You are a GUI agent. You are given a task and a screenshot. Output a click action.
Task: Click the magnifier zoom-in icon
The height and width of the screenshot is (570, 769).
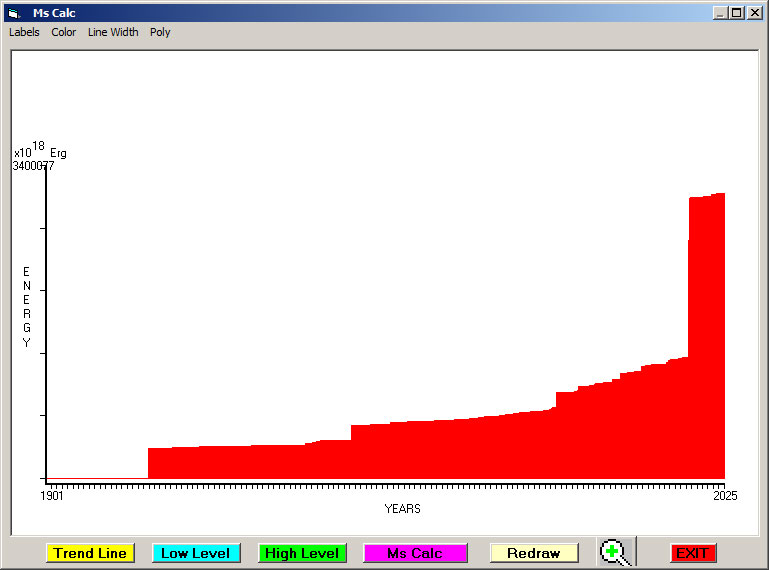coord(614,552)
